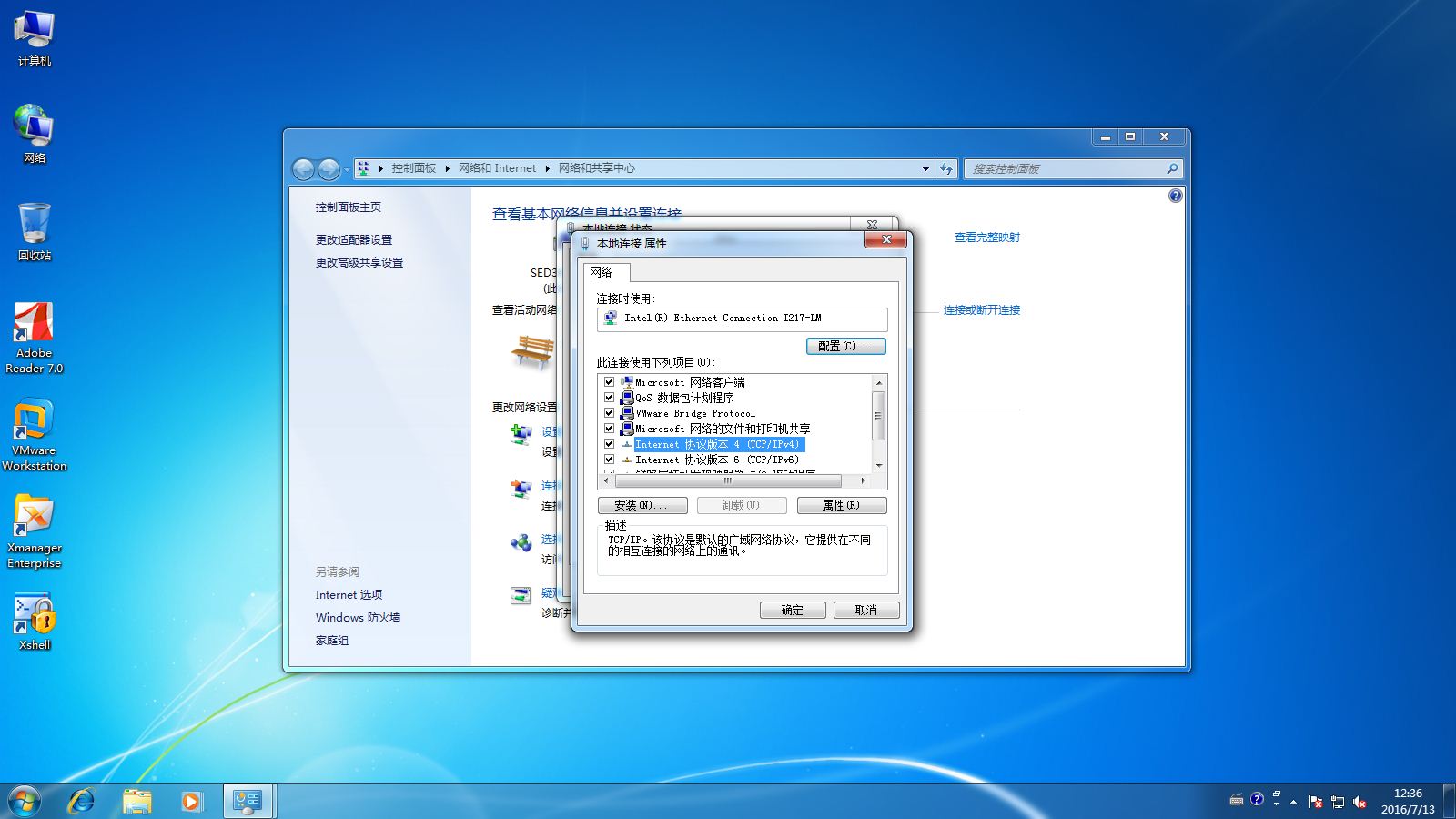Open 家庭组 link in sidebar
This screenshot has height=819, width=1456.
pyautogui.click(x=332, y=640)
